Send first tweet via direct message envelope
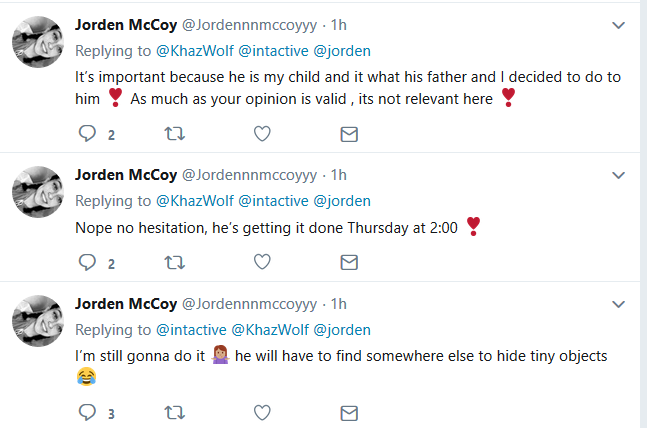This screenshot has width=647, height=428. (x=349, y=134)
